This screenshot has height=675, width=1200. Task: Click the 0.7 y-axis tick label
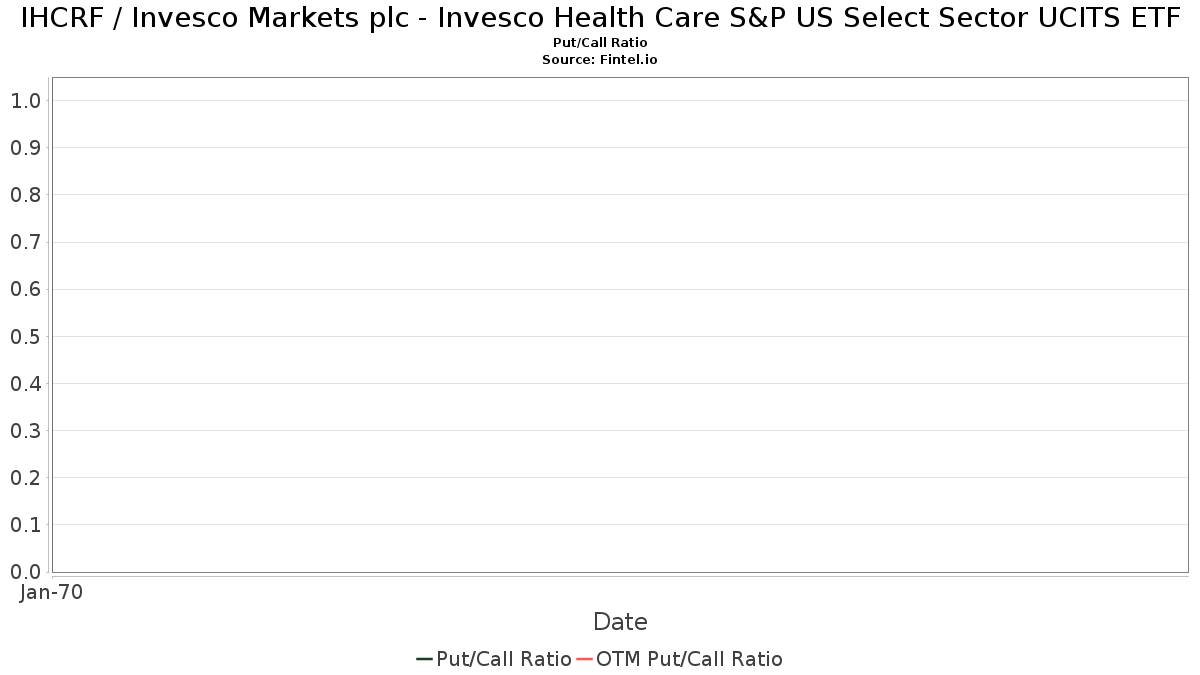click(25, 242)
